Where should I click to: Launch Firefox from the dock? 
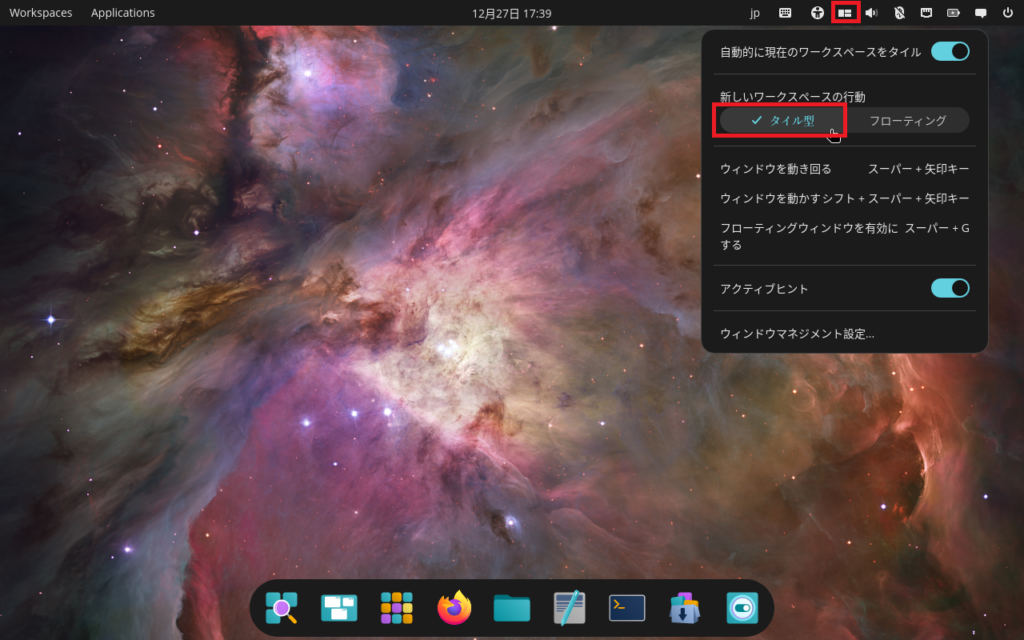pyautogui.click(x=454, y=607)
